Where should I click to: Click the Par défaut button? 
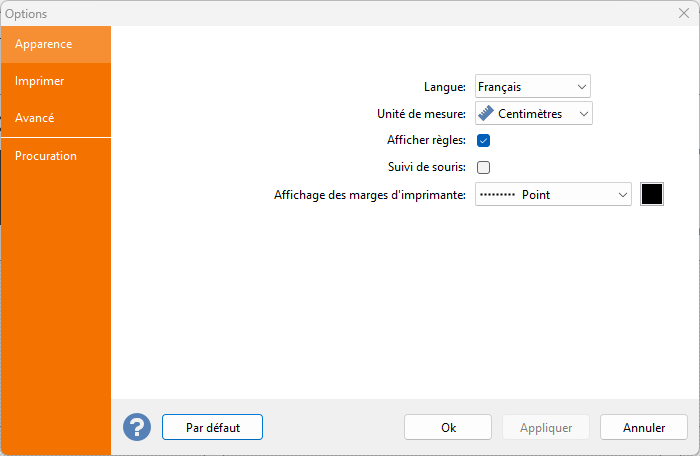[212, 427]
